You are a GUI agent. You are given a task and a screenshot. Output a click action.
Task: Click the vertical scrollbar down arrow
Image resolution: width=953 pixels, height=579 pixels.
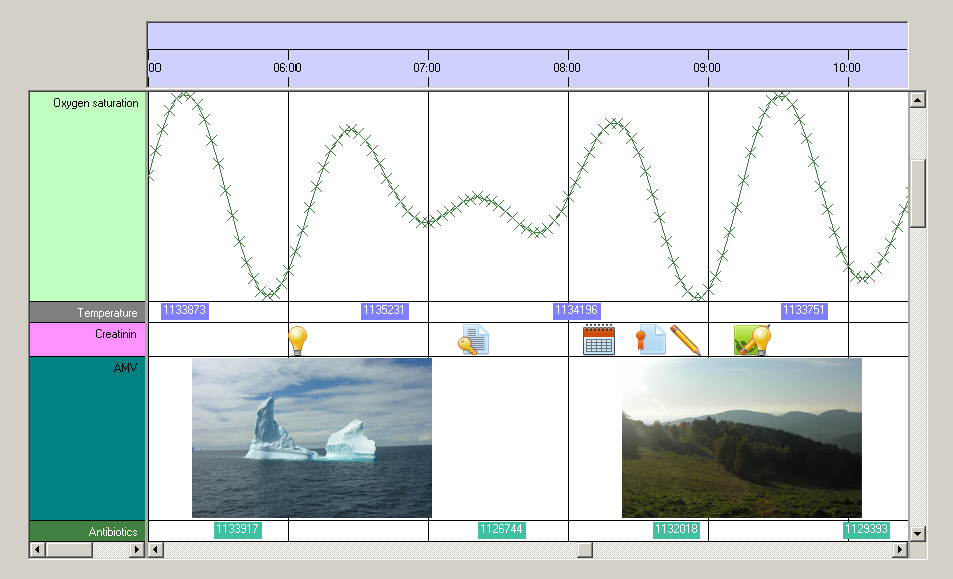(x=917, y=533)
